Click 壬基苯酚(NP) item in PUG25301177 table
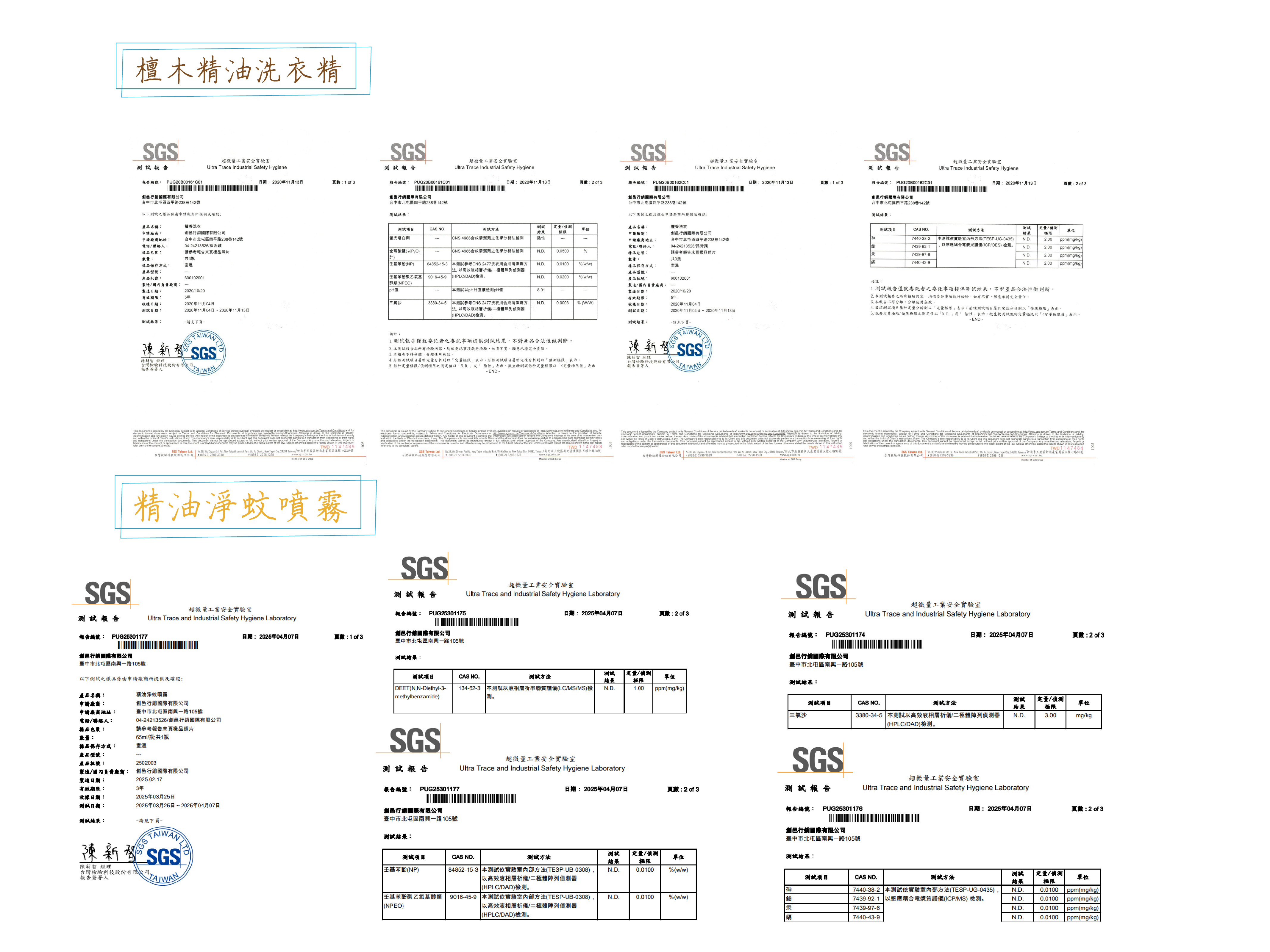1270x952 pixels. (401, 870)
